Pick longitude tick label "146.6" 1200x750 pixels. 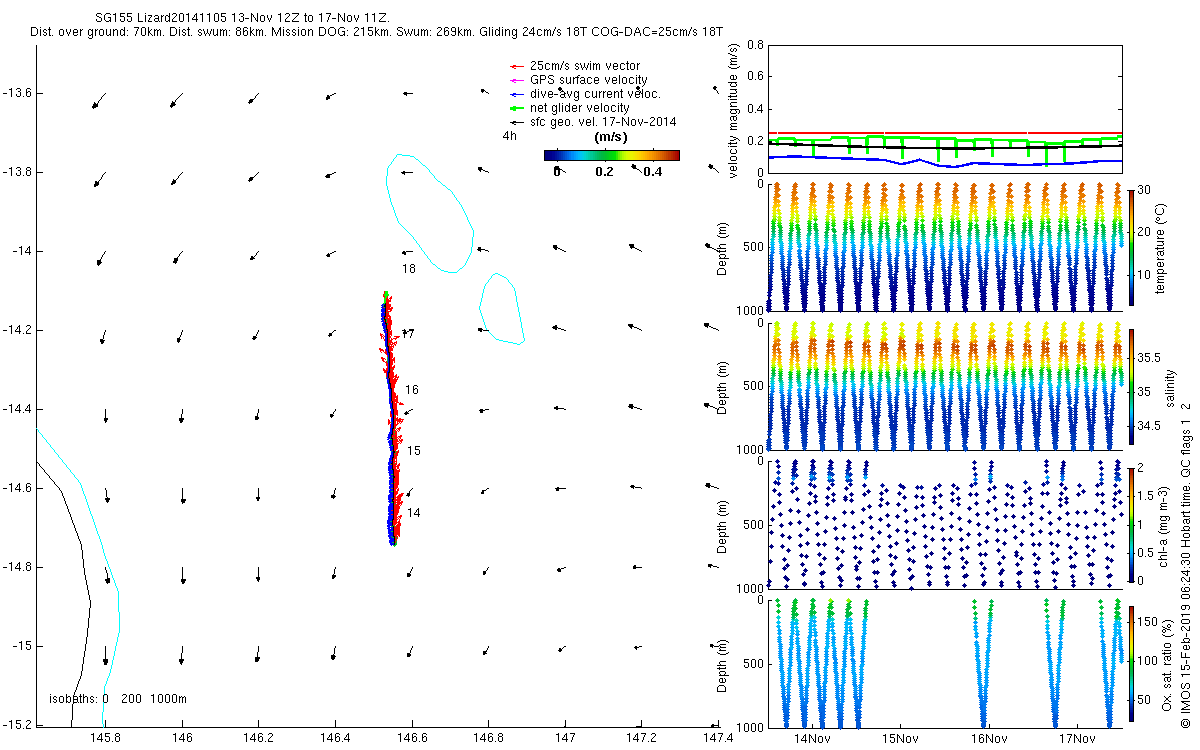tap(411, 737)
